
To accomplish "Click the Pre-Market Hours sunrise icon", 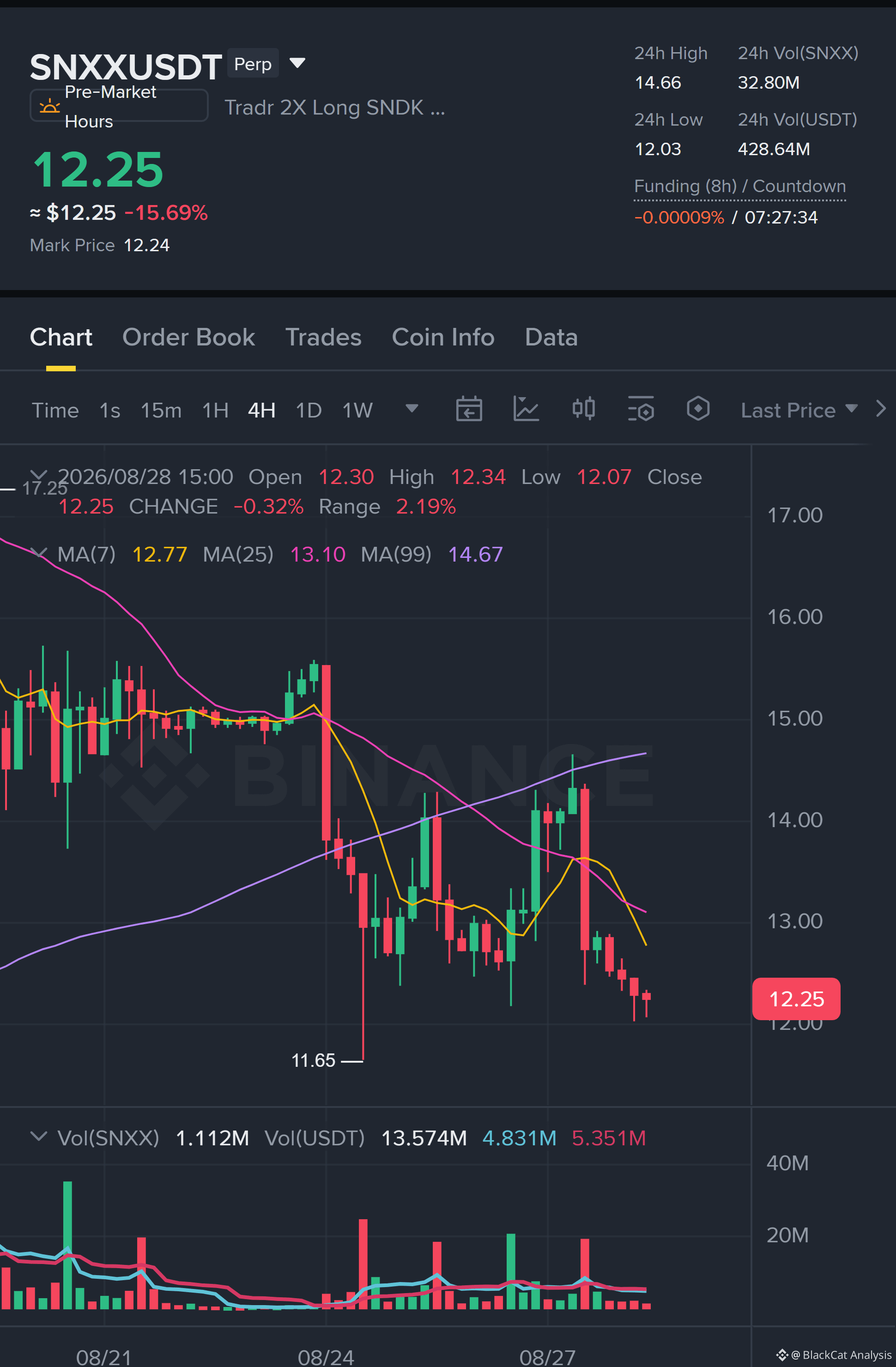I will [x=49, y=106].
